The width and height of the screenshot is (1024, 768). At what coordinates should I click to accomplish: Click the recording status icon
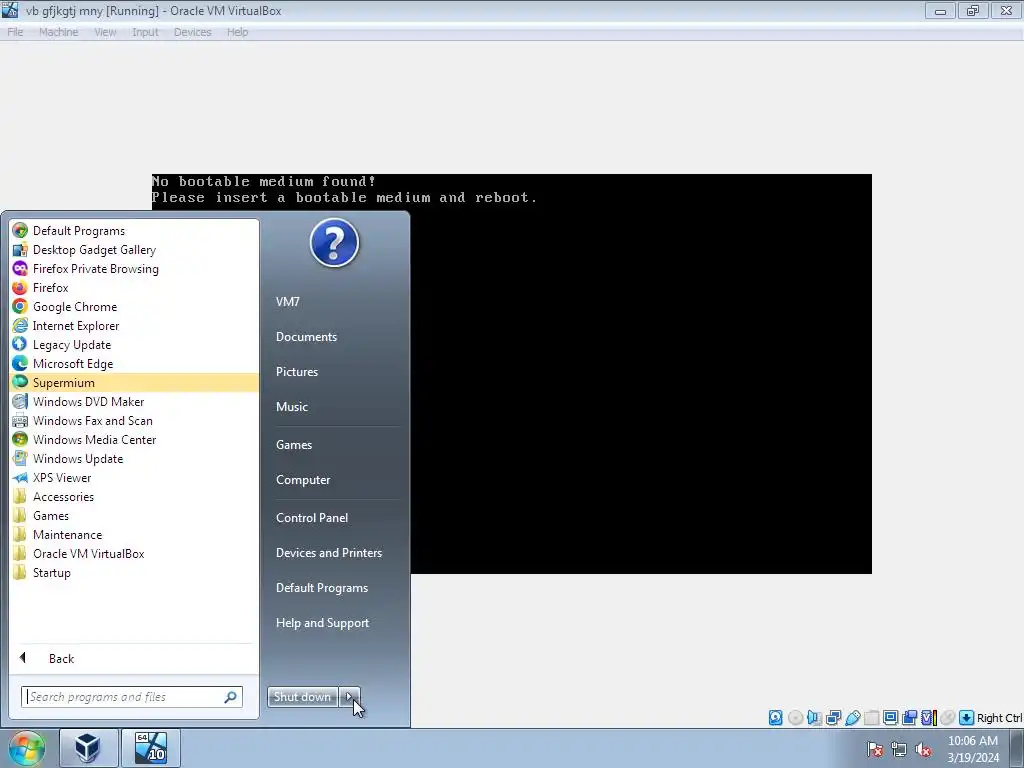pos(909,718)
